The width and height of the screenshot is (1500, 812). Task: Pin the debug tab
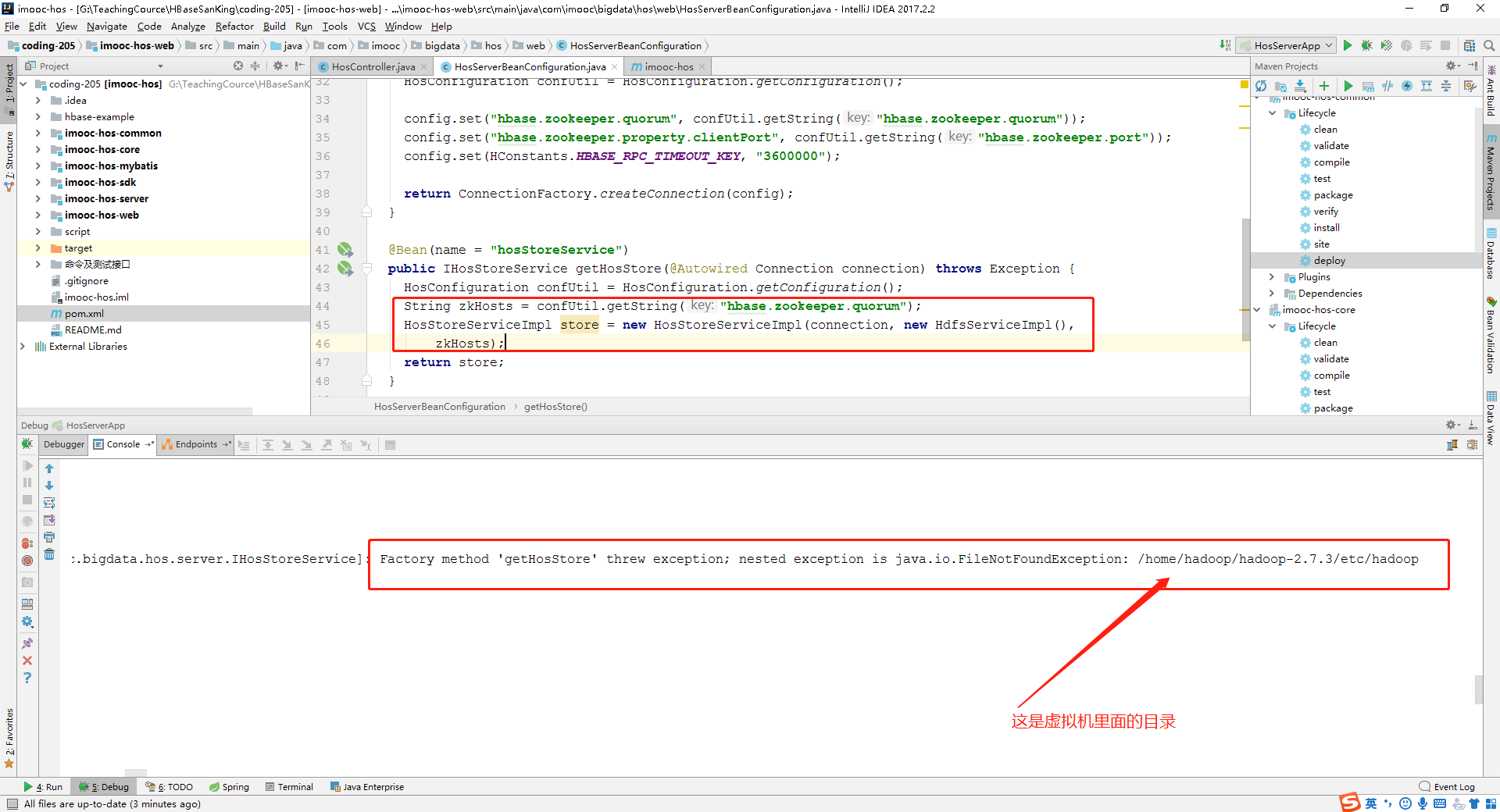27,643
